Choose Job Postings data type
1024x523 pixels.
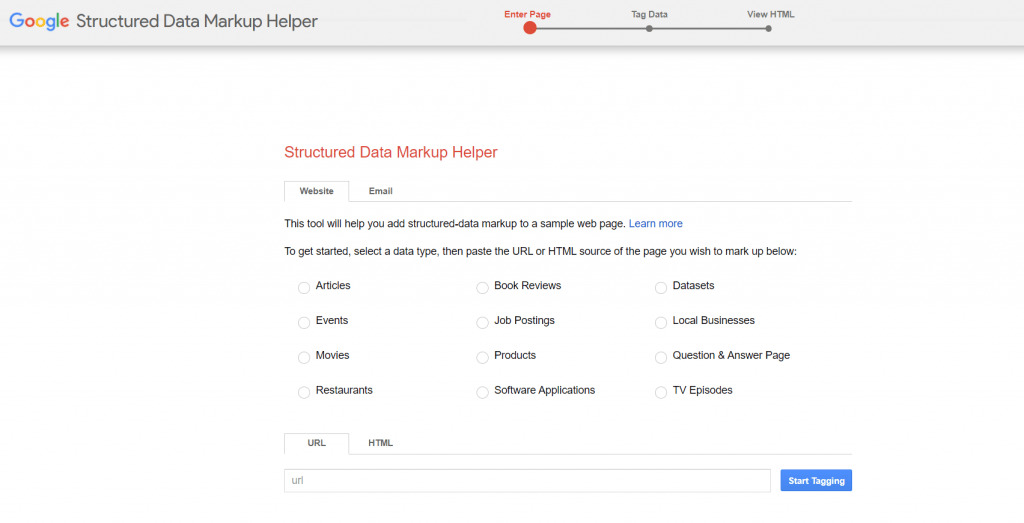pyautogui.click(x=482, y=323)
